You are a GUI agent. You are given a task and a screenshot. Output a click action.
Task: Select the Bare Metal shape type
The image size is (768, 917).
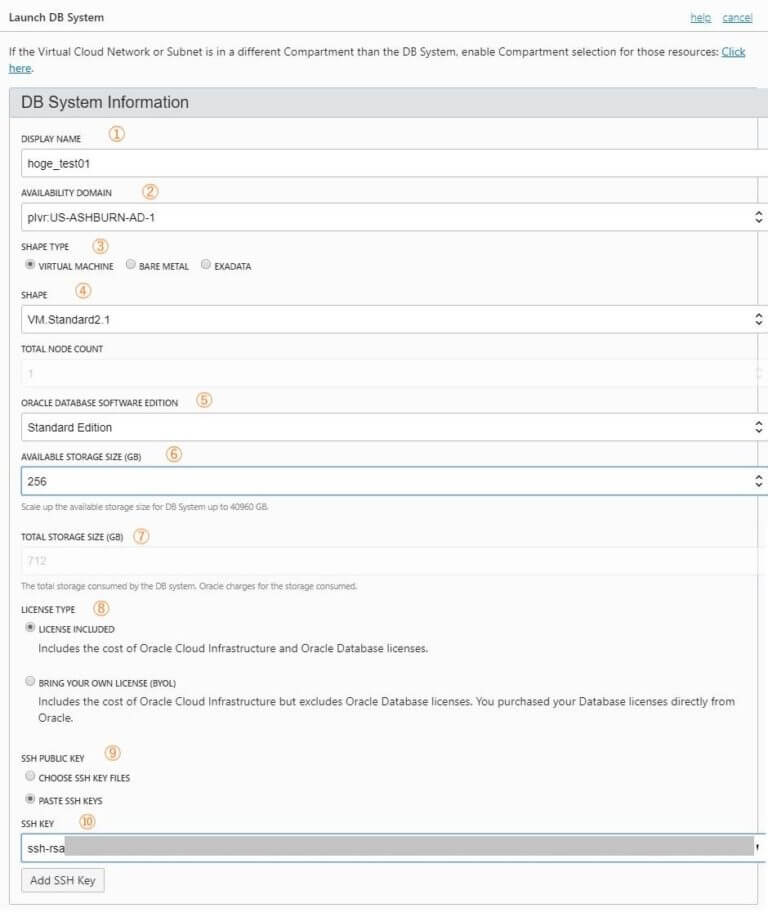click(x=131, y=266)
